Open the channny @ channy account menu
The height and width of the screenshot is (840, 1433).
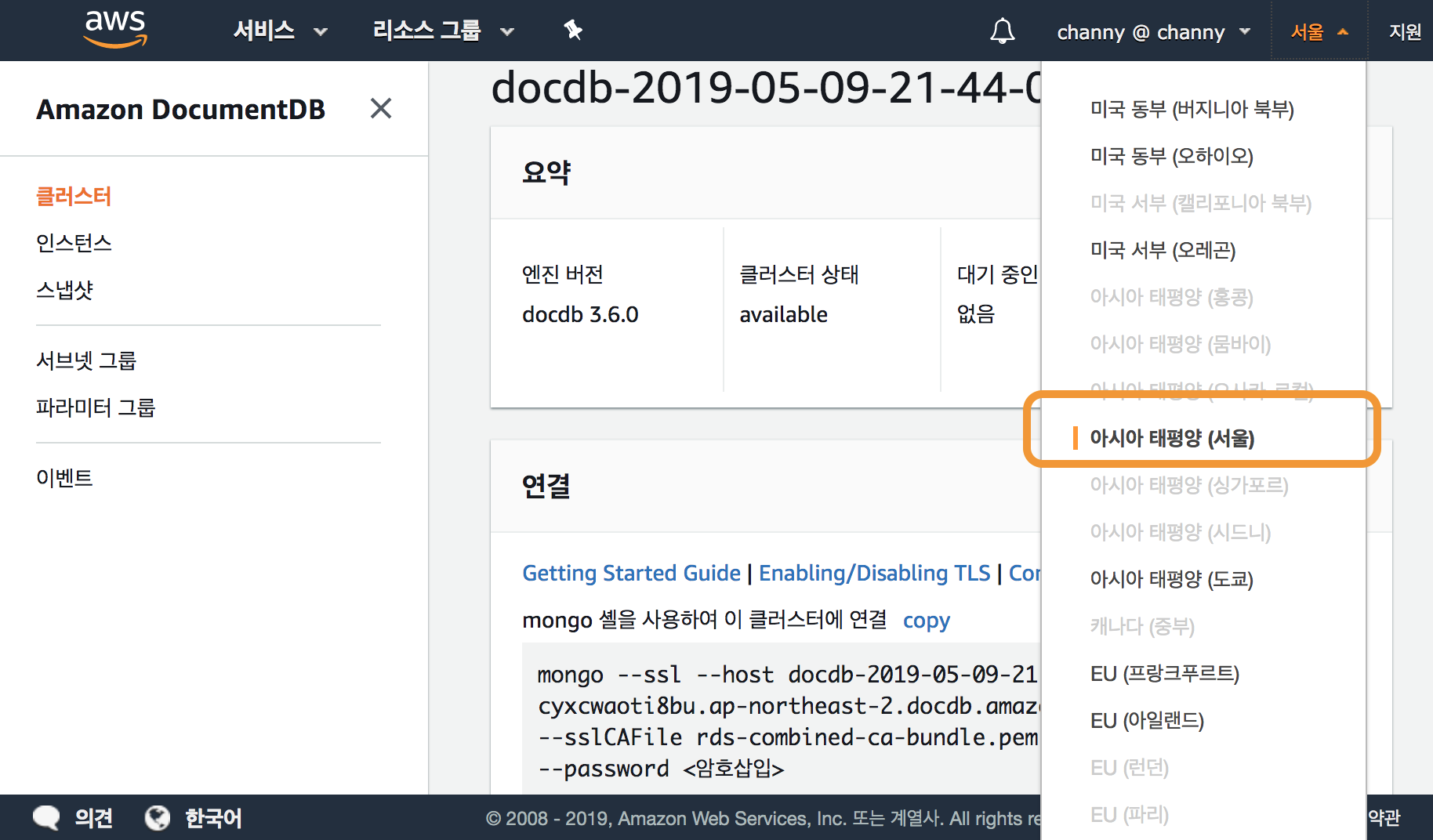pos(1153,32)
